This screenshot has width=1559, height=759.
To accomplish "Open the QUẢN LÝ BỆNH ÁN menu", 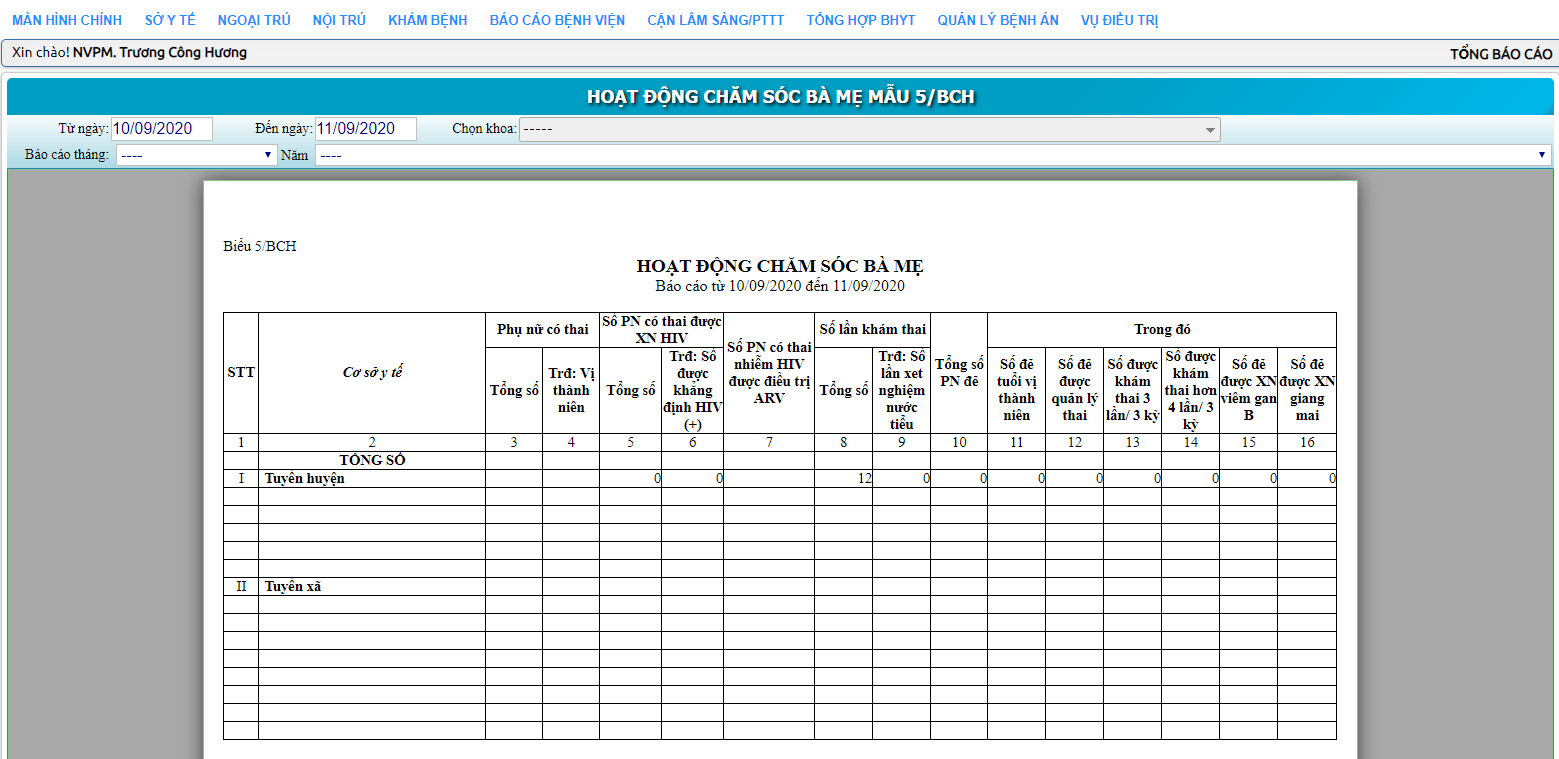I will pyautogui.click(x=998, y=20).
